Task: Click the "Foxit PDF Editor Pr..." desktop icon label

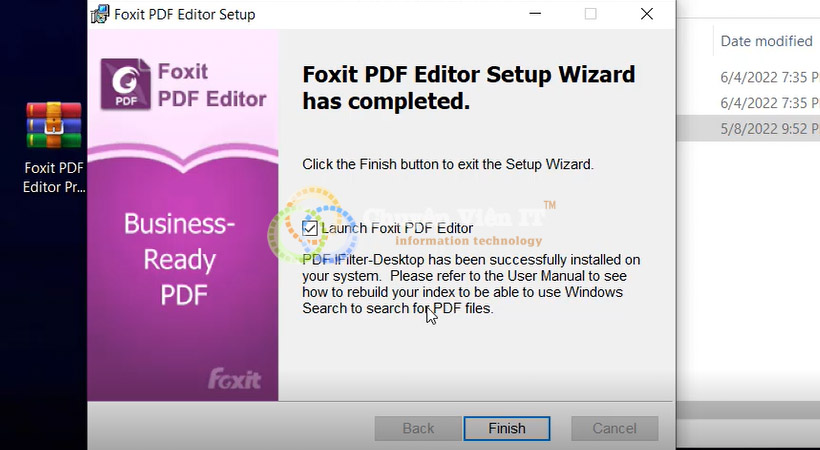Action: pyautogui.click(x=54, y=177)
